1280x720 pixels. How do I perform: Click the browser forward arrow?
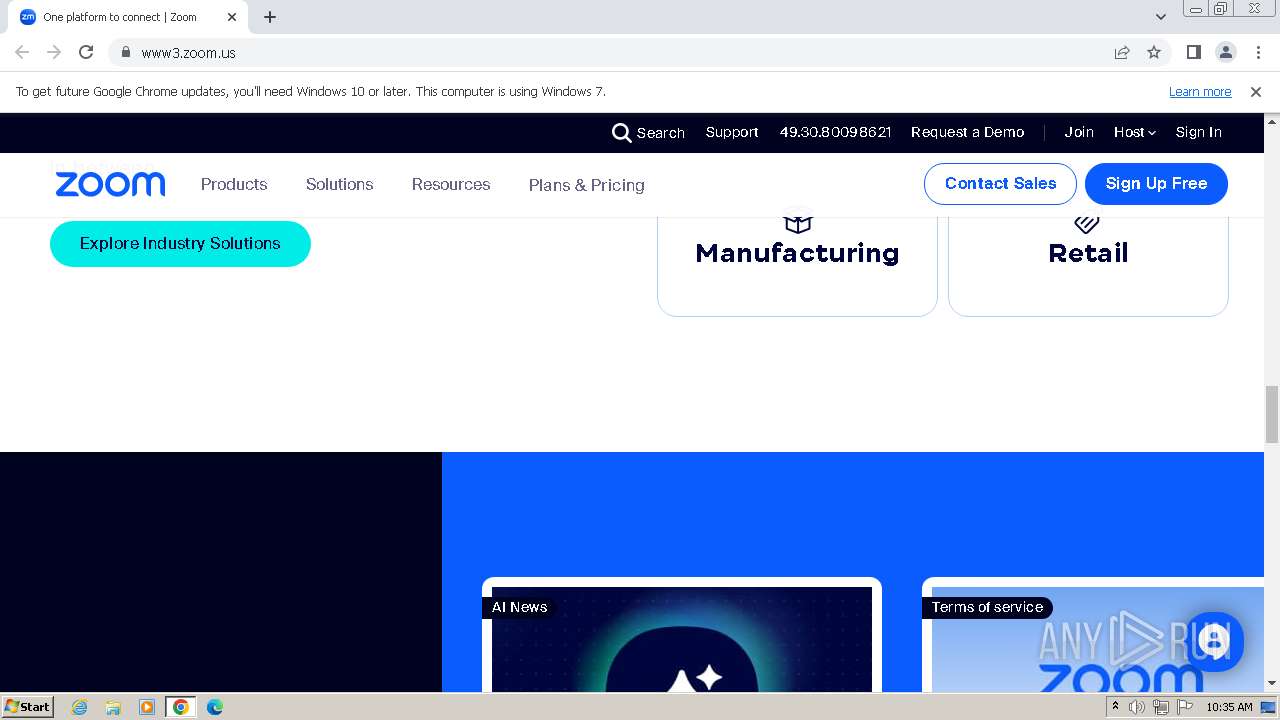[x=54, y=52]
